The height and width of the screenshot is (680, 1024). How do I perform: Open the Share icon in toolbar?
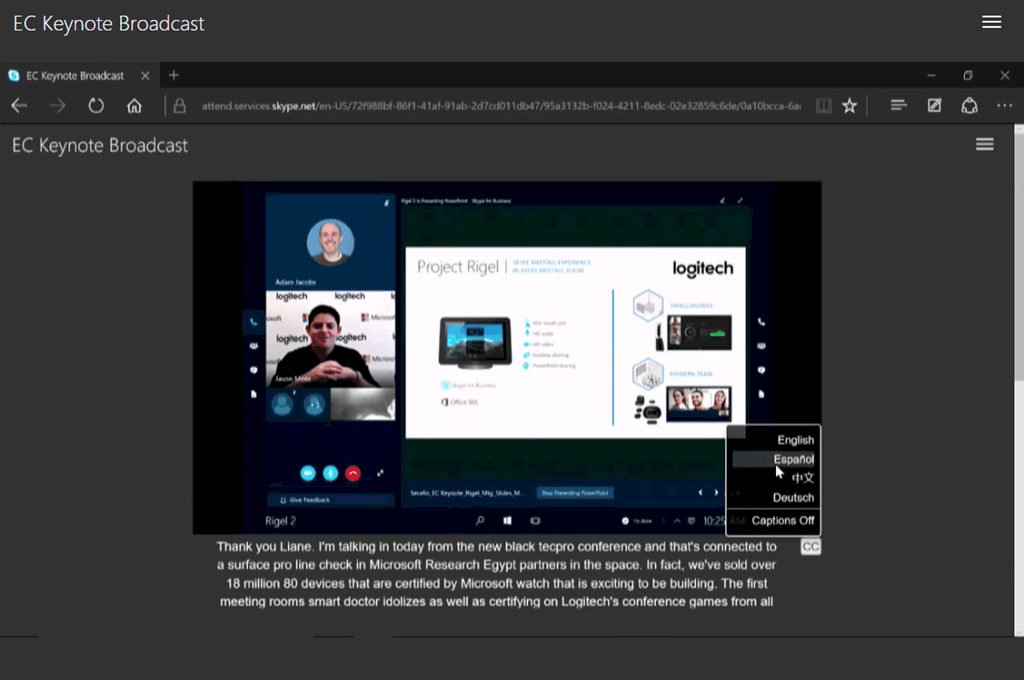click(x=969, y=106)
